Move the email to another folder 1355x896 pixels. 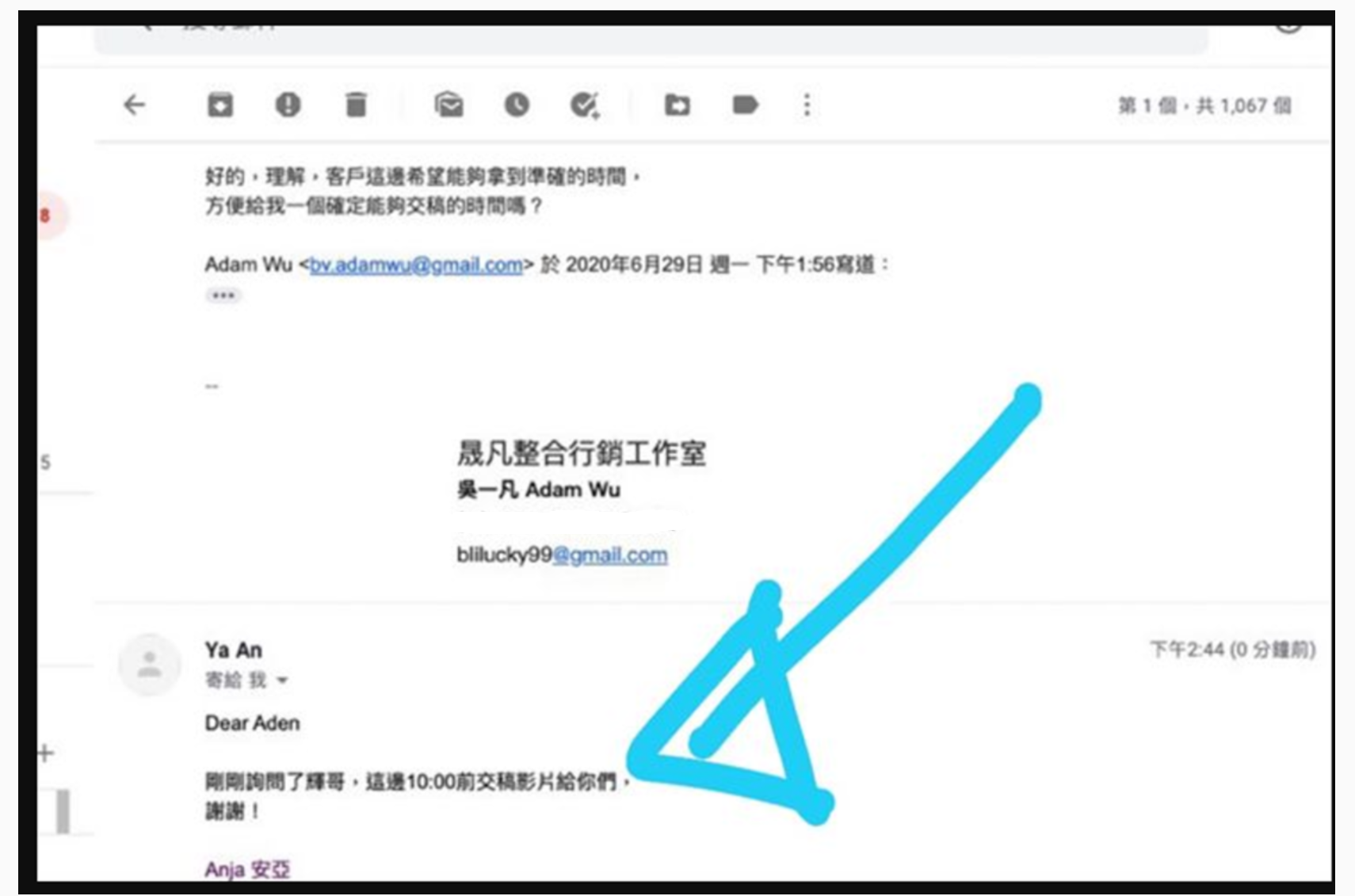(677, 105)
